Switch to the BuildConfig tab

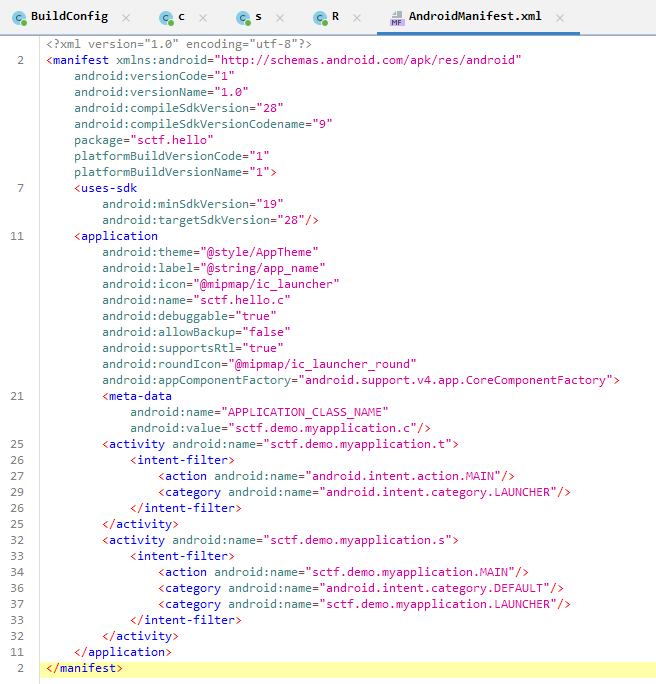pyautogui.click(x=69, y=18)
